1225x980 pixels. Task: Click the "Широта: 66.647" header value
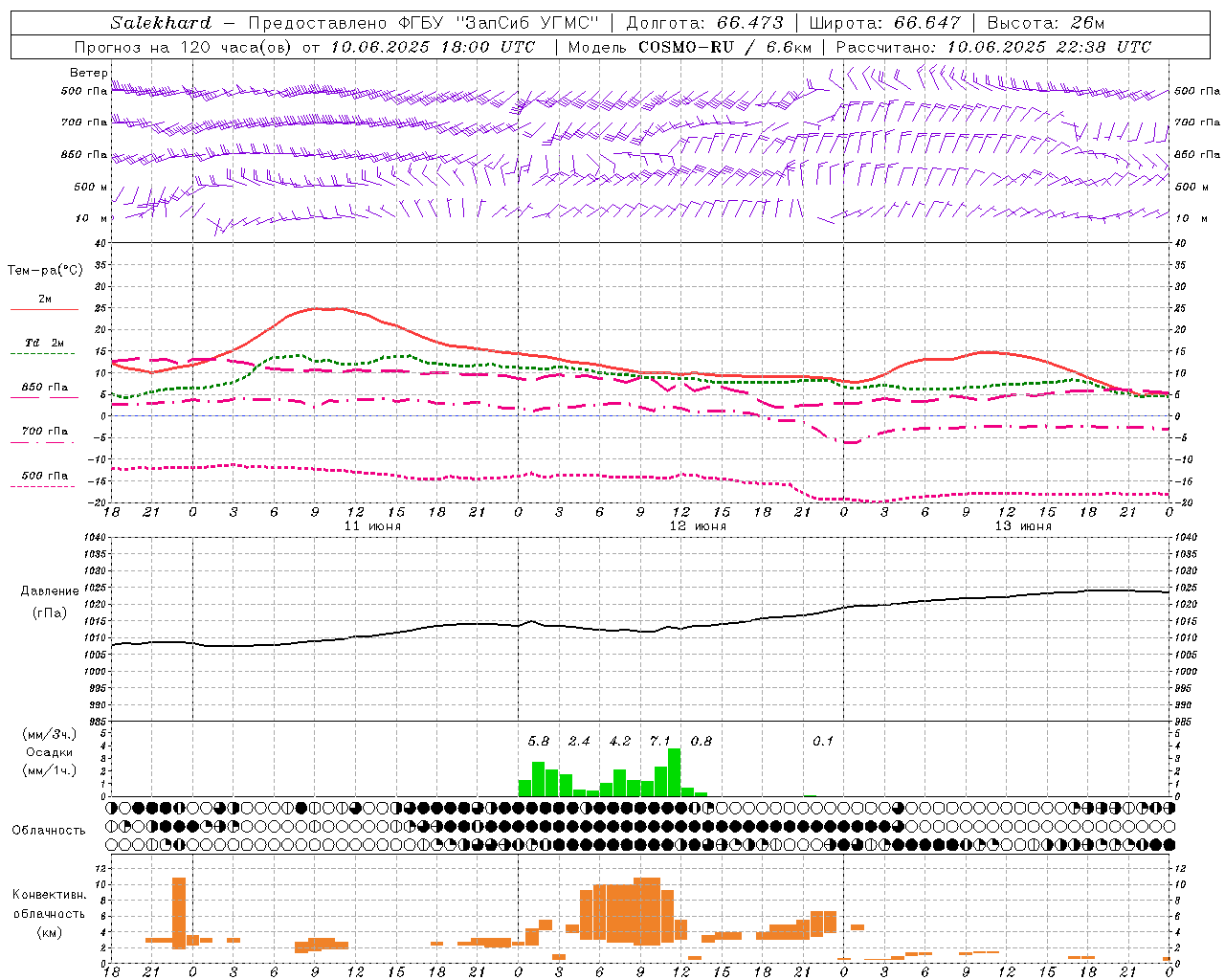click(884, 22)
